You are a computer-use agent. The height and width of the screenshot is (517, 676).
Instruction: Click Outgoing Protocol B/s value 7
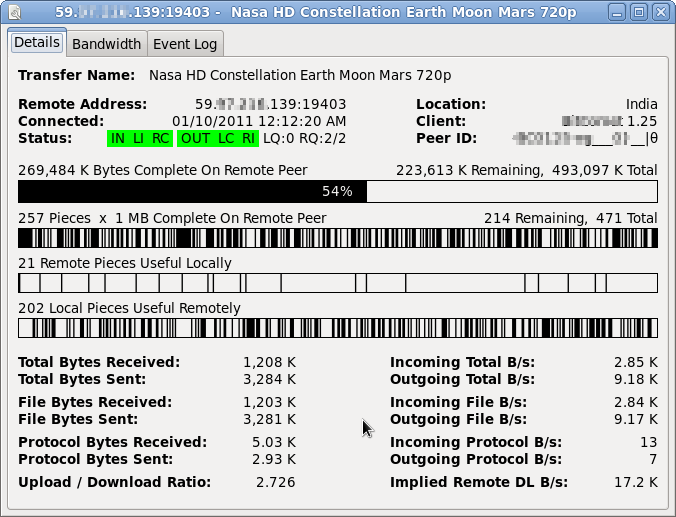(x=653, y=459)
